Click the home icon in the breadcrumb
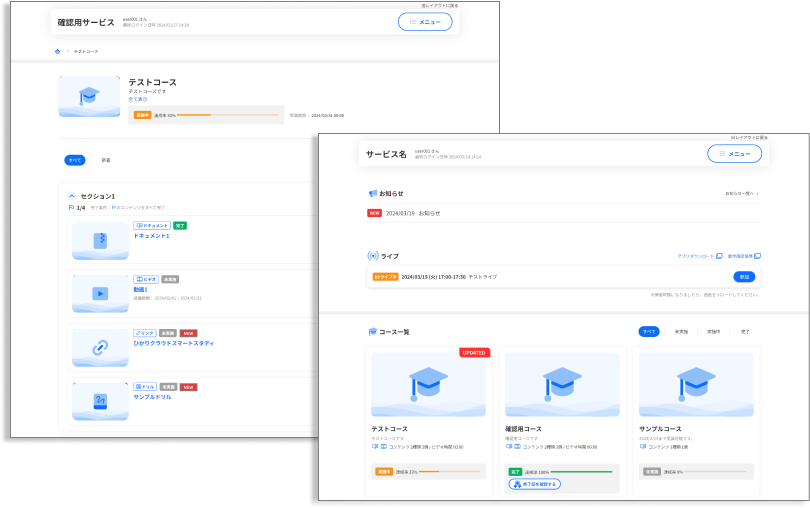Image resolution: width=810 pixels, height=508 pixels. pyautogui.click(x=57, y=50)
